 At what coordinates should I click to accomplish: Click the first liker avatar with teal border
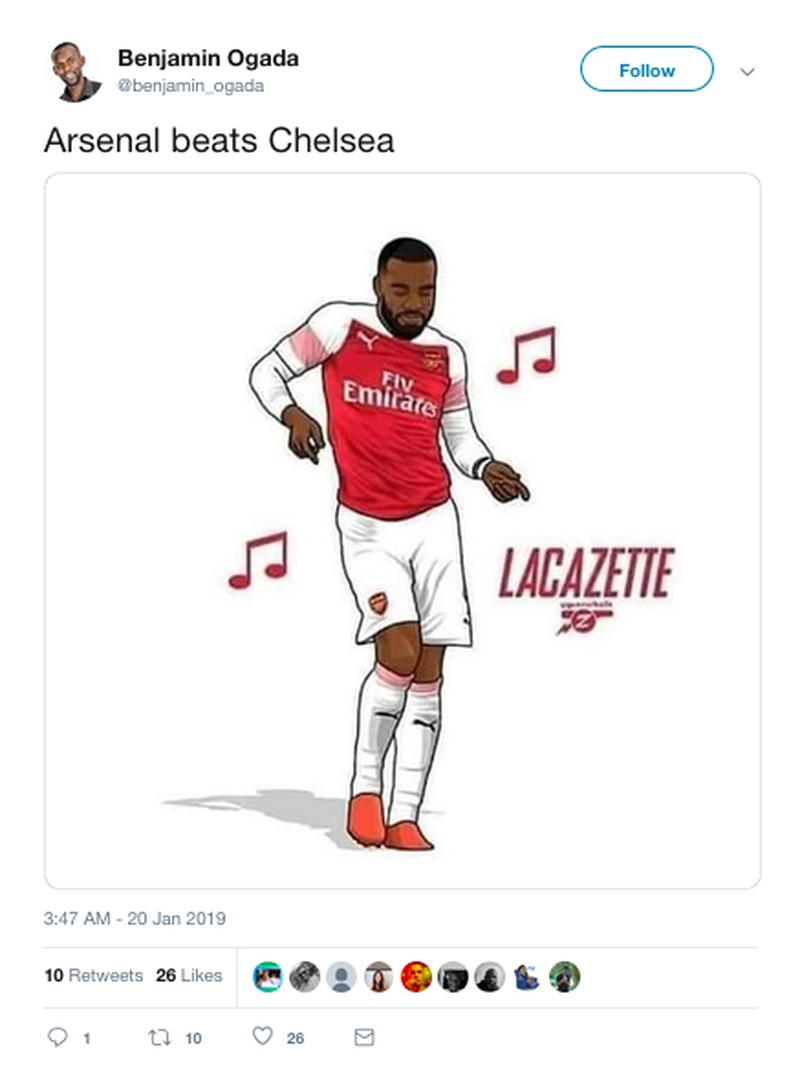click(268, 976)
